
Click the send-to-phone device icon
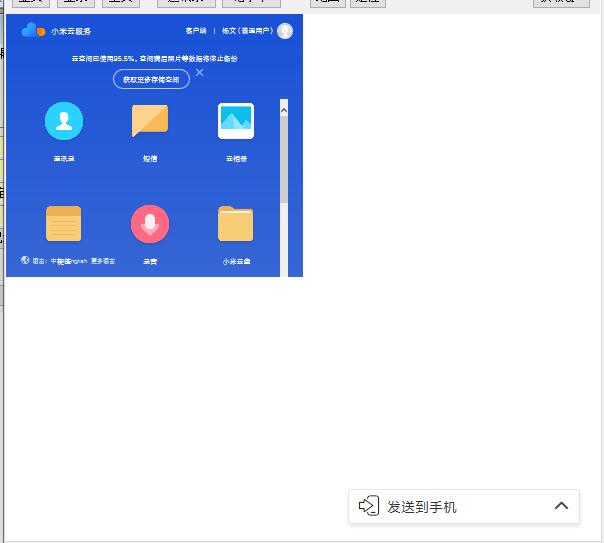pyautogui.click(x=369, y=506)
